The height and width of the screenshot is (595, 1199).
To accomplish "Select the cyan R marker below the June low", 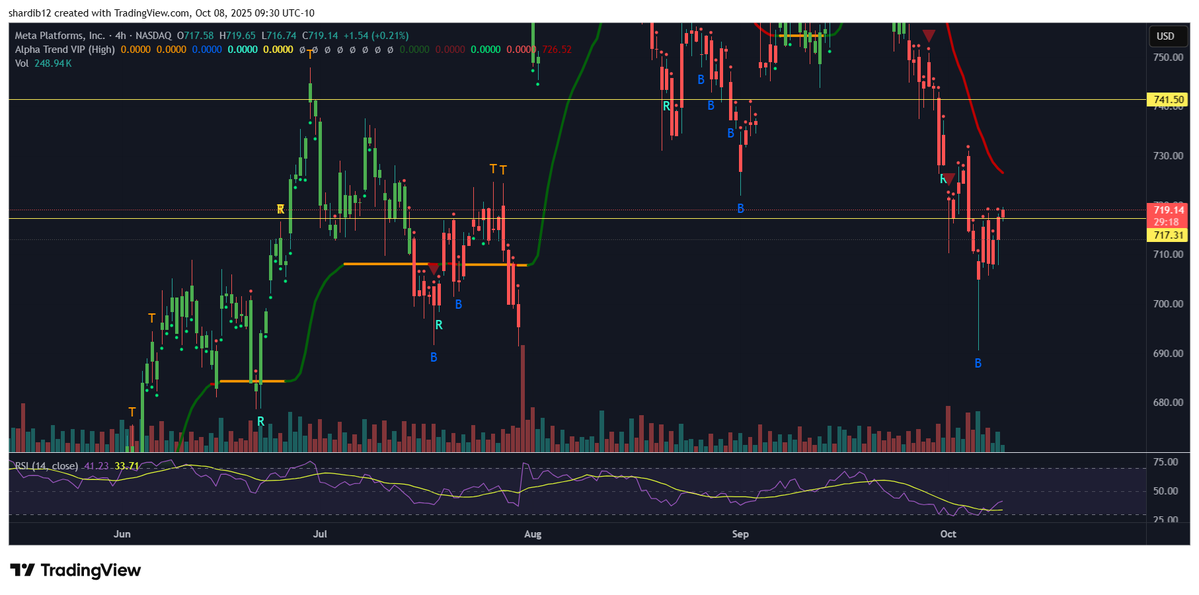I will [x=260, y=422].
